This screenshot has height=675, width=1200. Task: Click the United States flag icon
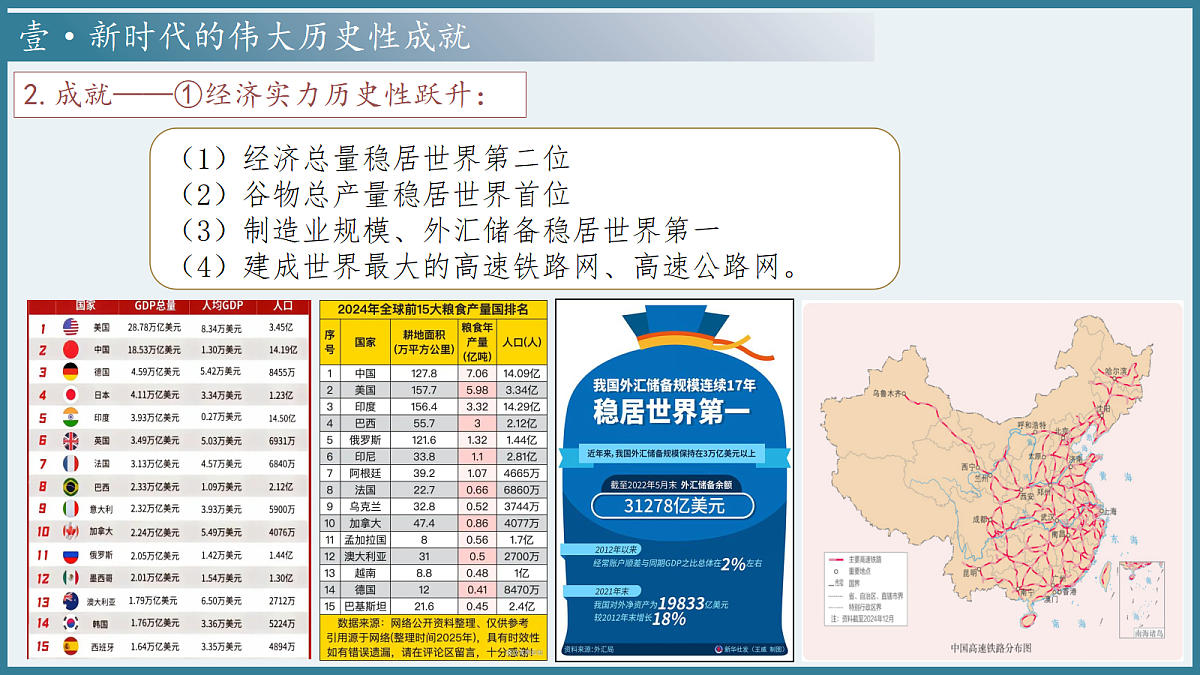(71, 327)
